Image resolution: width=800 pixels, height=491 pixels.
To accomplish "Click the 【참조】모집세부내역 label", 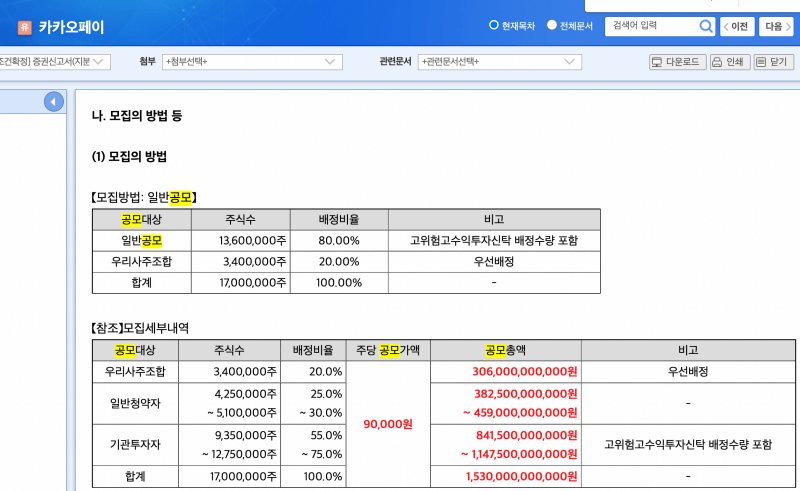I will [x=140, y=328].
